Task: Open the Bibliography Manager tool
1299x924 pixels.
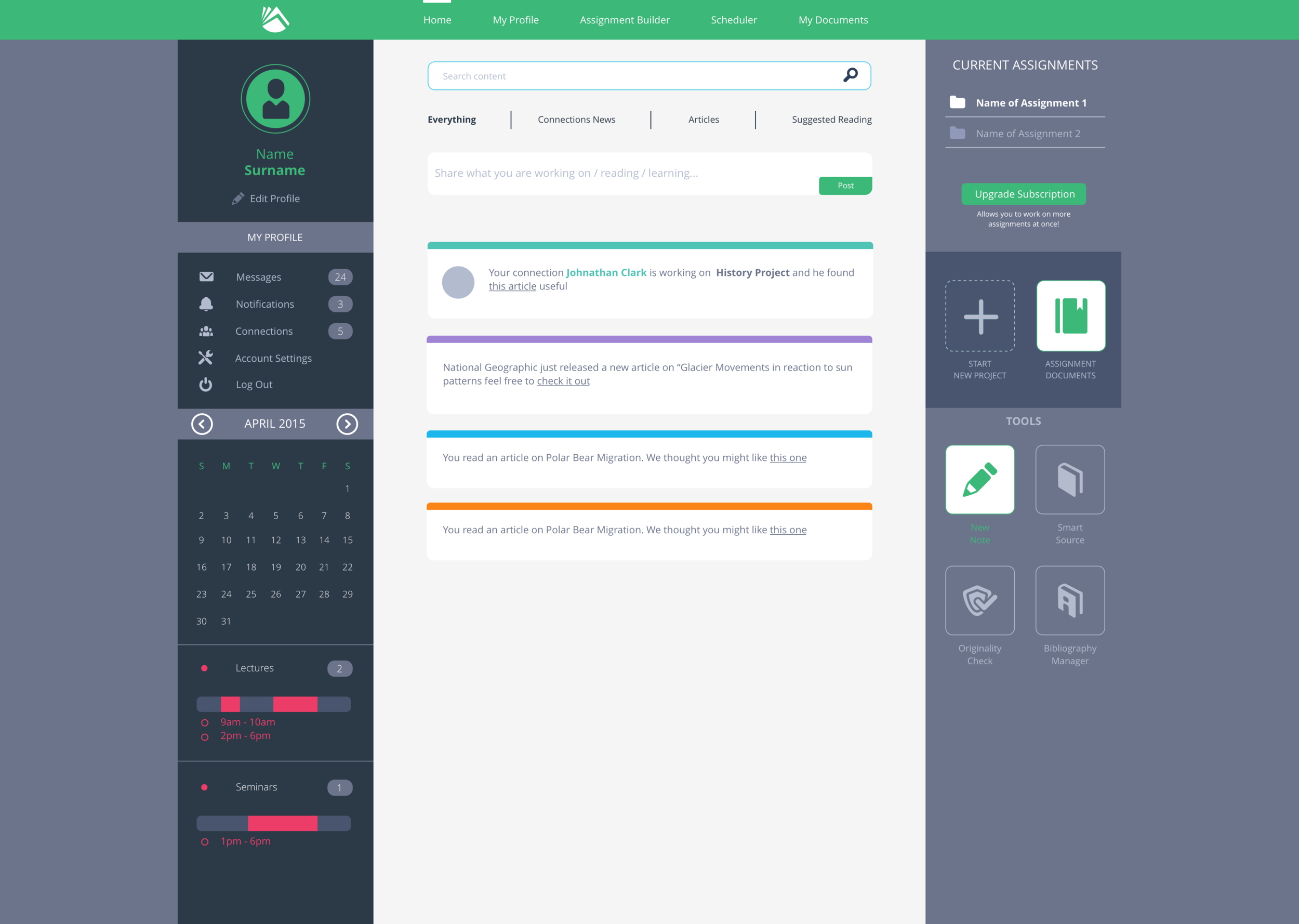Action: (x=1069, y=600)
